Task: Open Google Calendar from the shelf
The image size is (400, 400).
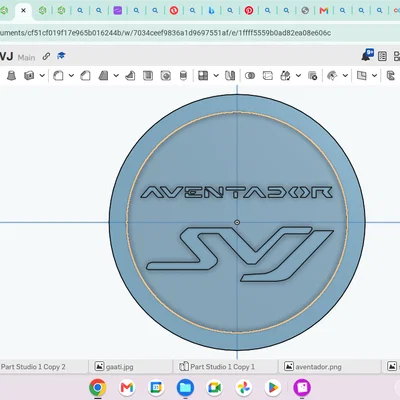Action: 156,387
